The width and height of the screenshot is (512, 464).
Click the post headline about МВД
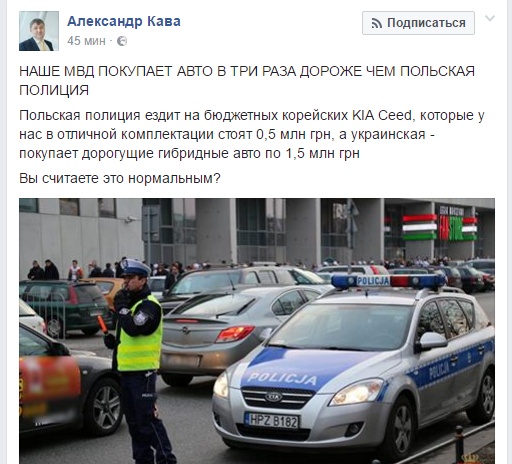tap(247, 81)
